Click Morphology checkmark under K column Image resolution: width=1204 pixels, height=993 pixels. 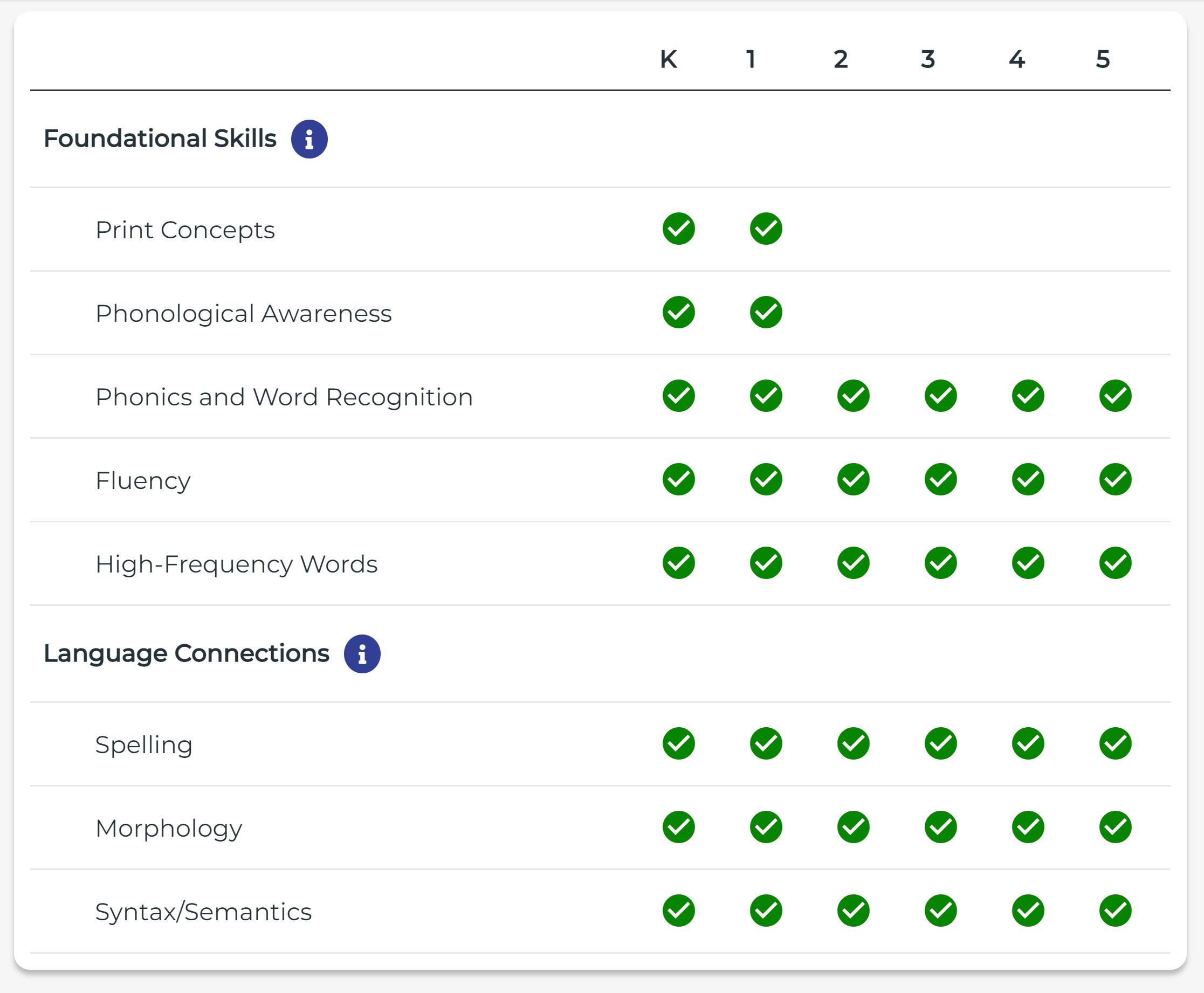point(678,827)
